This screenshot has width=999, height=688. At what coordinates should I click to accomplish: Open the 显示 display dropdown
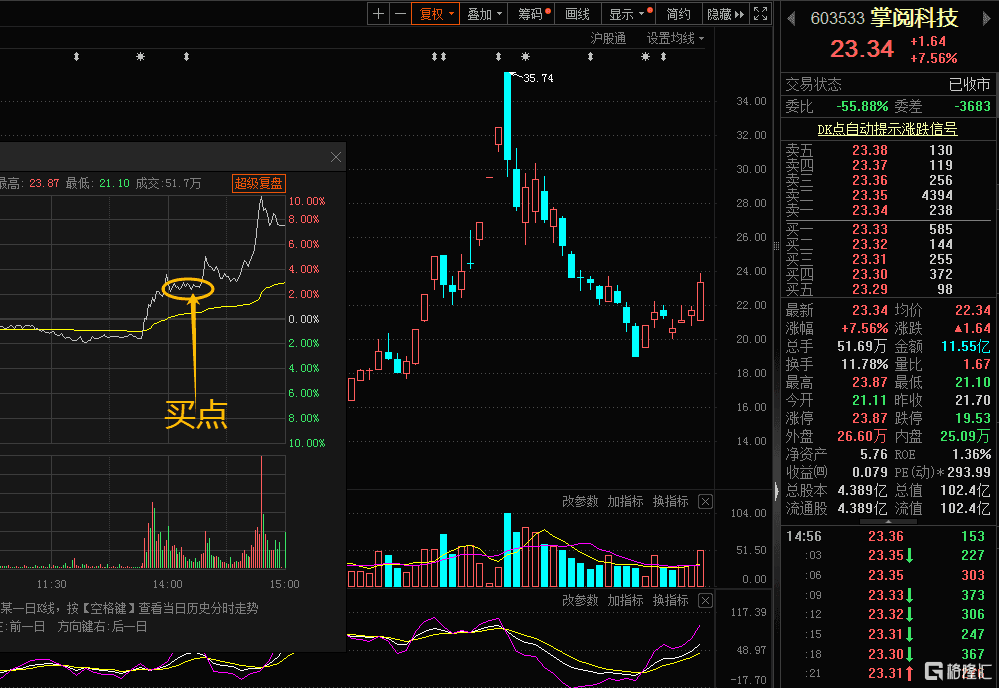[x=629, y=13]
